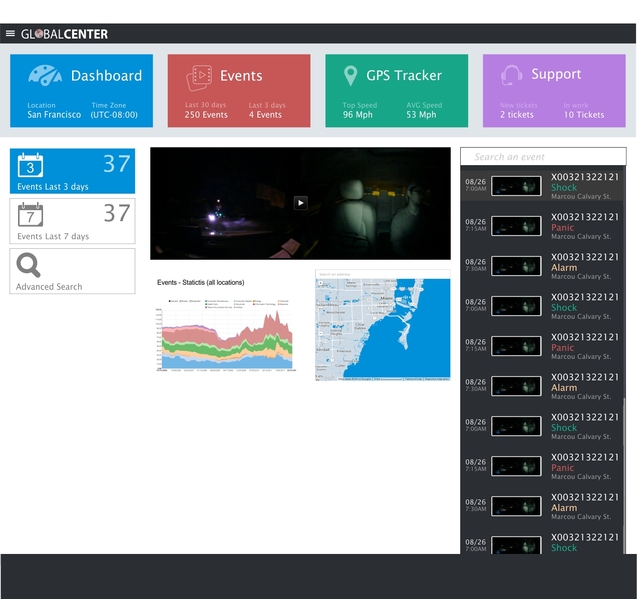Open the GPS Tracker card
Viewport: 637px width, 599px height.
(396, 91)
